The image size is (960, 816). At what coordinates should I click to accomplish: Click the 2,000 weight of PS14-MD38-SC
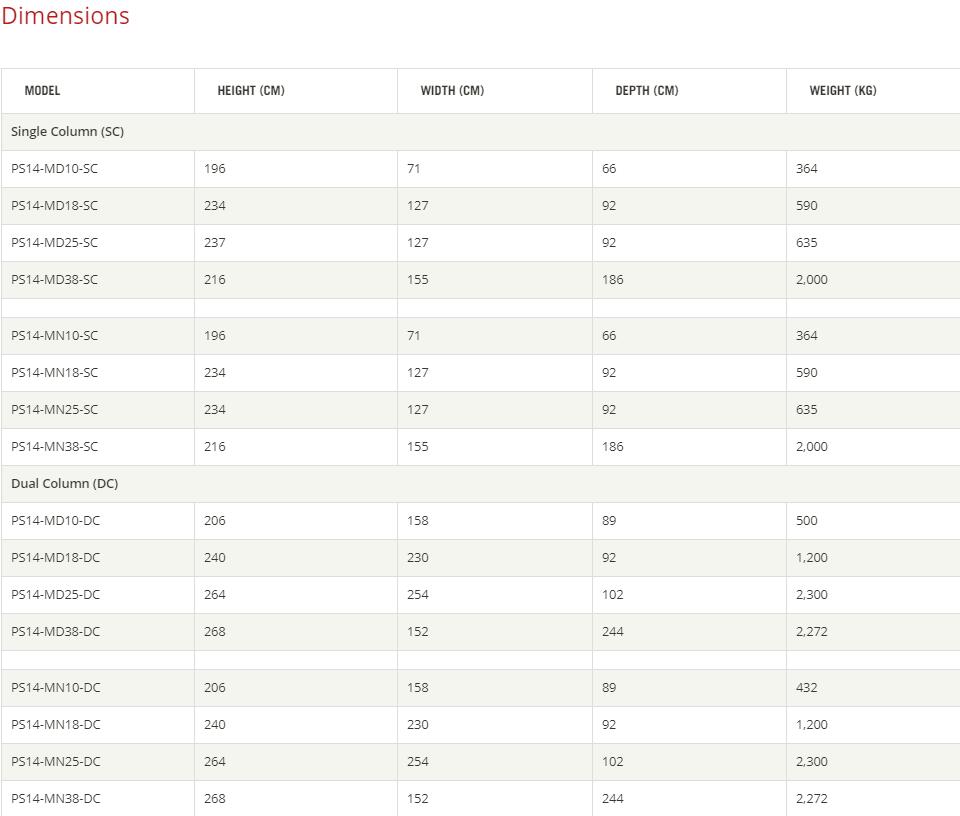click(812, 280)
